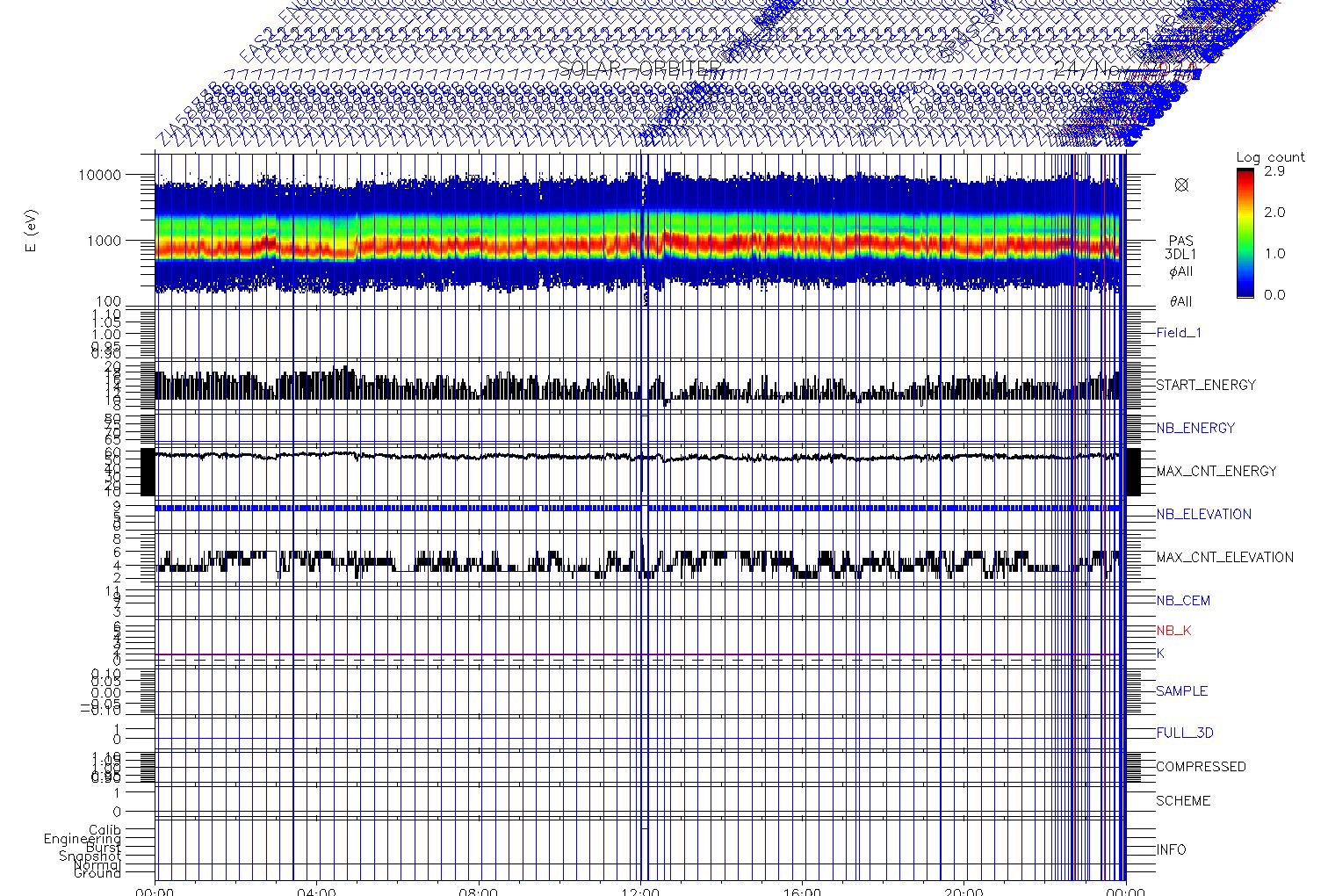
Task: Click the crossed-circle symbol above PAS
Action: pyautogui.click(x=1181, y=184)
